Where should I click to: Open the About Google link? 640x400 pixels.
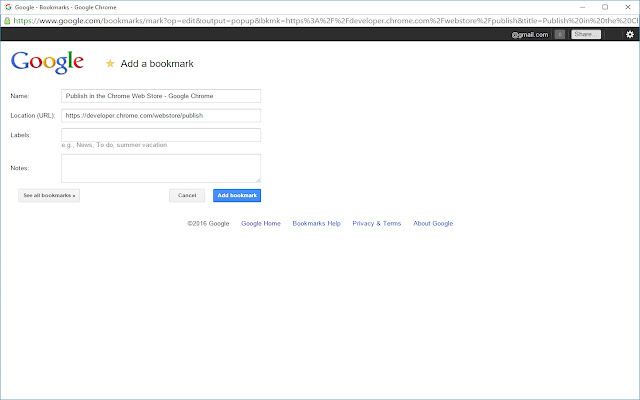pos(433,223)
